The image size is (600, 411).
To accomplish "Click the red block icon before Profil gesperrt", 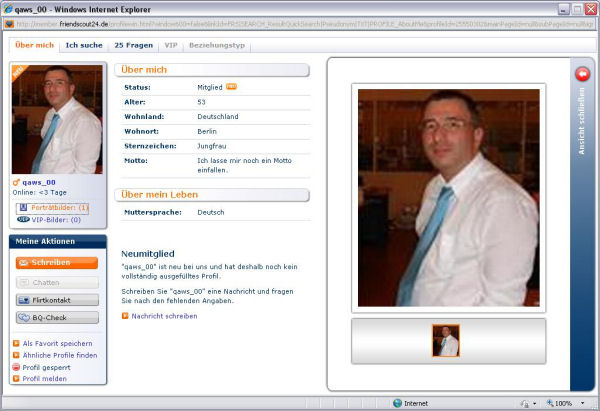I will 16,367.
